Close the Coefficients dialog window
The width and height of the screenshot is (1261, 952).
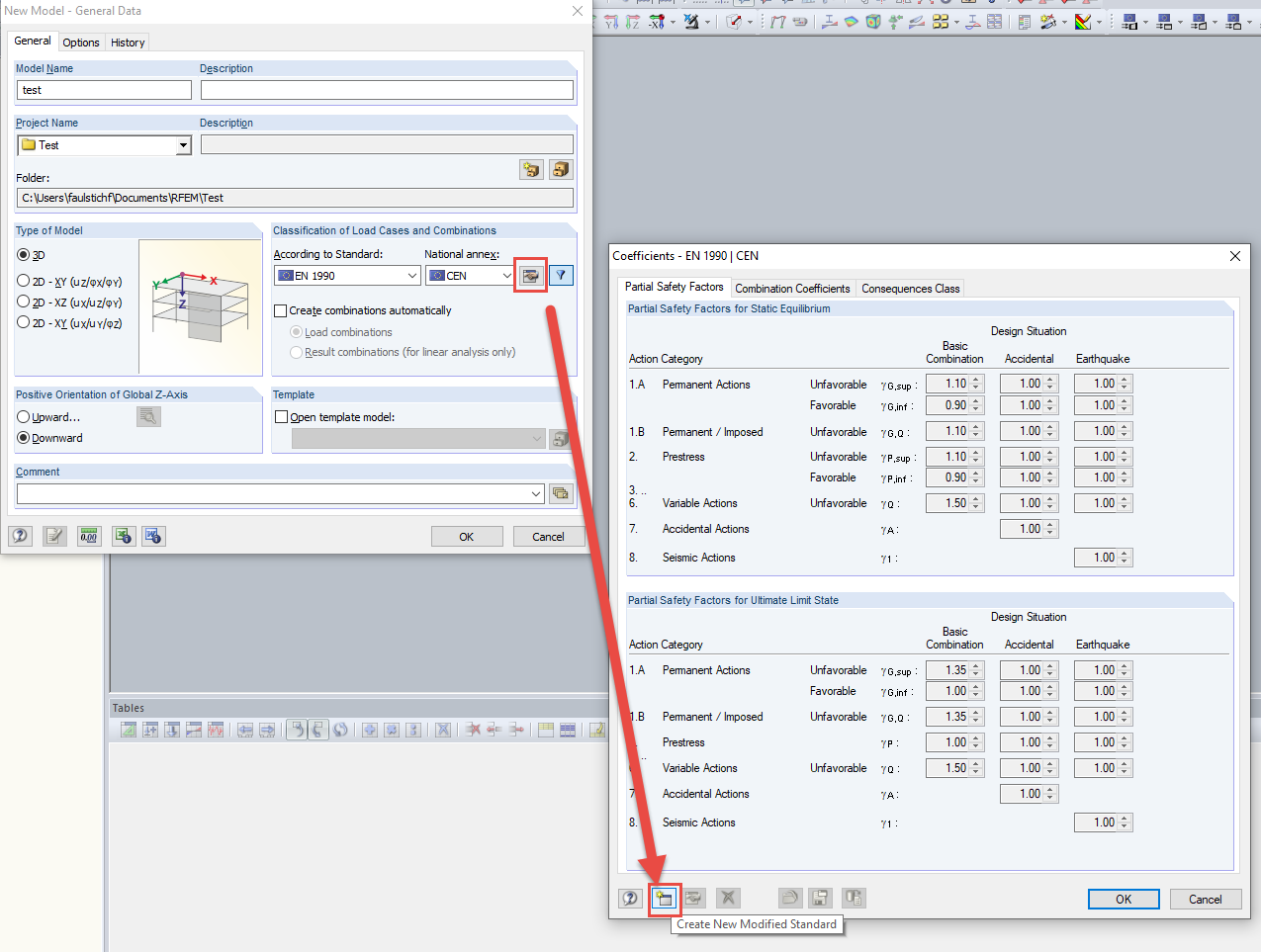(1234, 256)
